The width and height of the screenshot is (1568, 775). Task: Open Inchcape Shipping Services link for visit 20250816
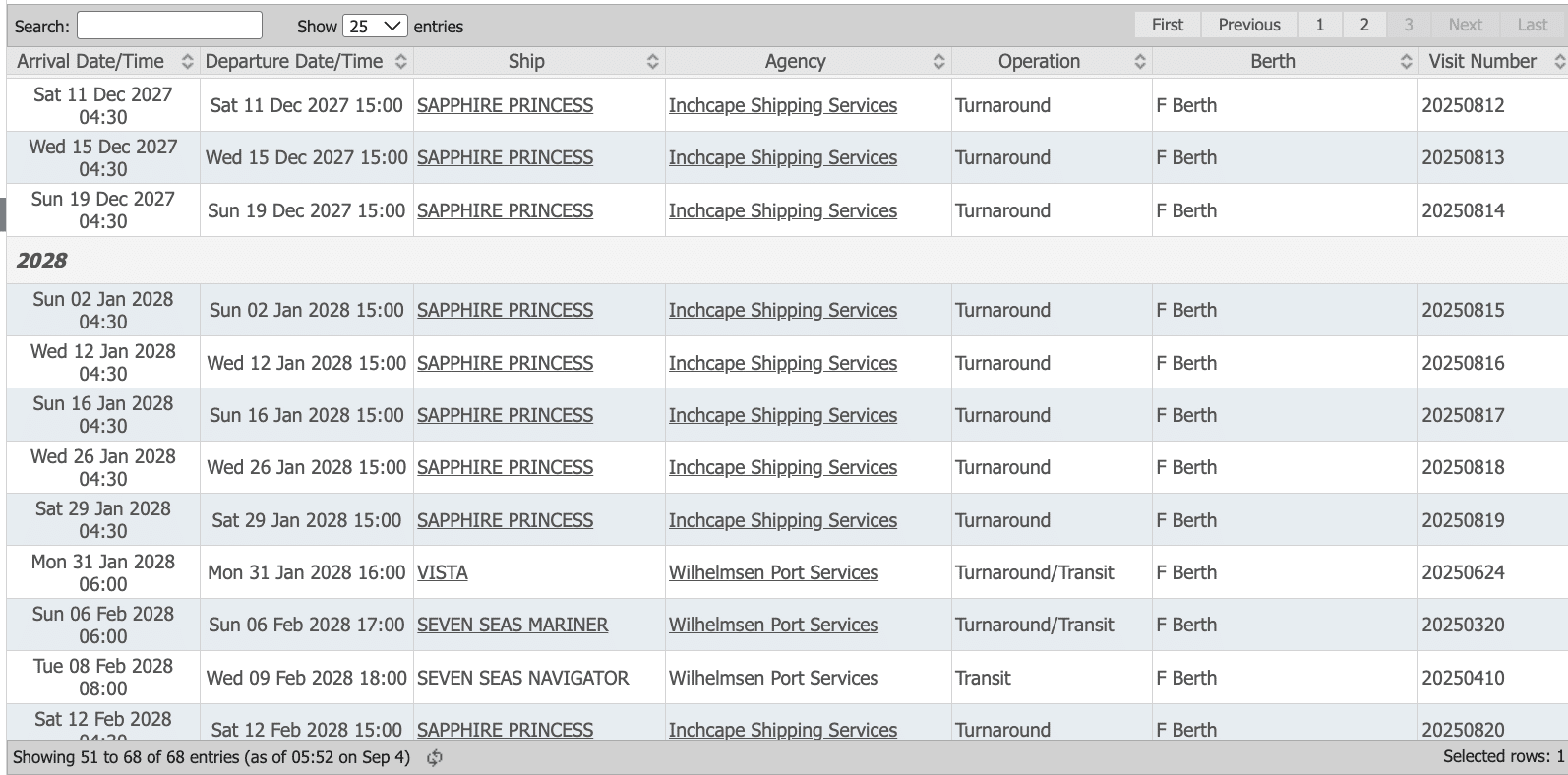(x=783, y=363)
